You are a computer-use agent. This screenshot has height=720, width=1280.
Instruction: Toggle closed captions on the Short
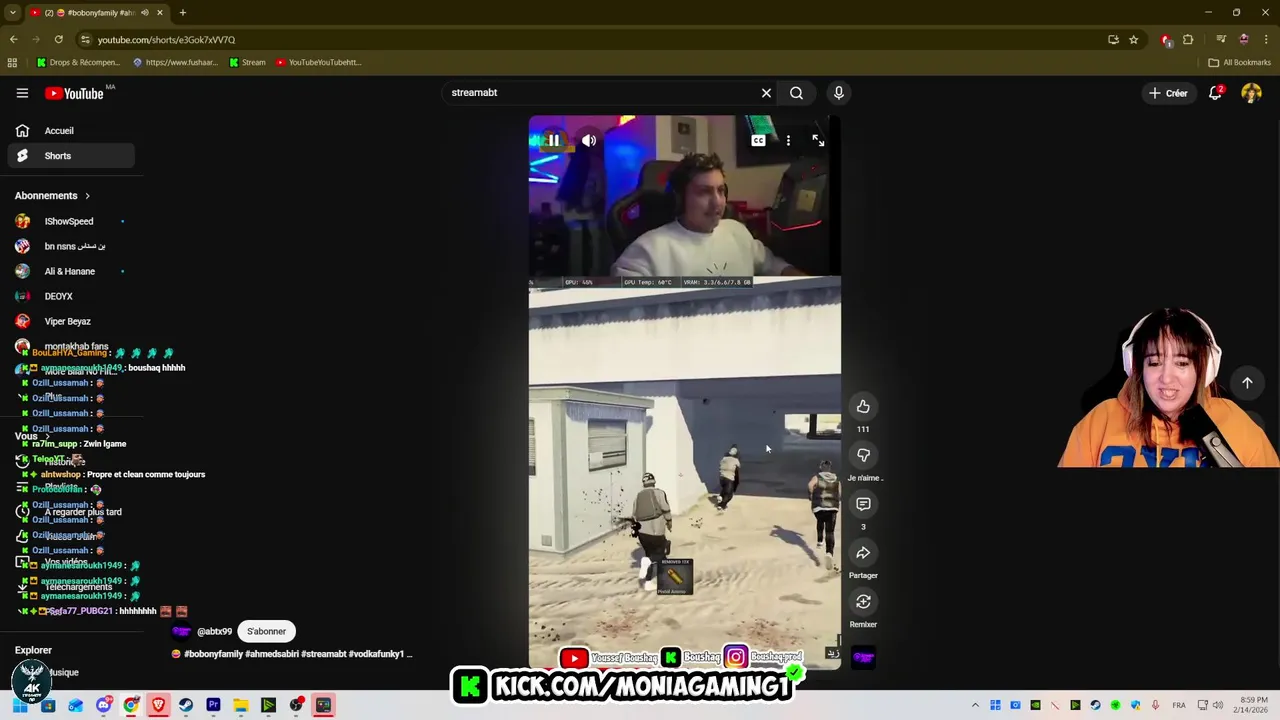758,141
